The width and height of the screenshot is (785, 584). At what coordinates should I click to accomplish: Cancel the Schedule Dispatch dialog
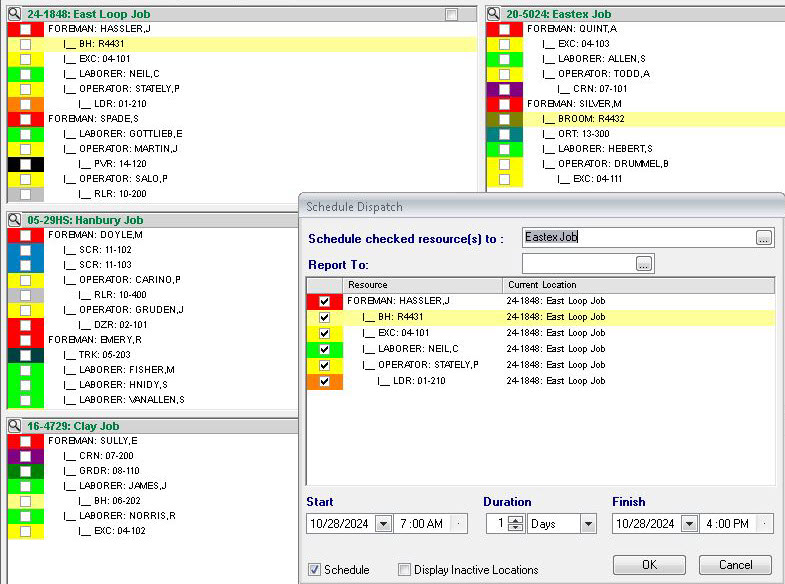(x=735, y=565)
